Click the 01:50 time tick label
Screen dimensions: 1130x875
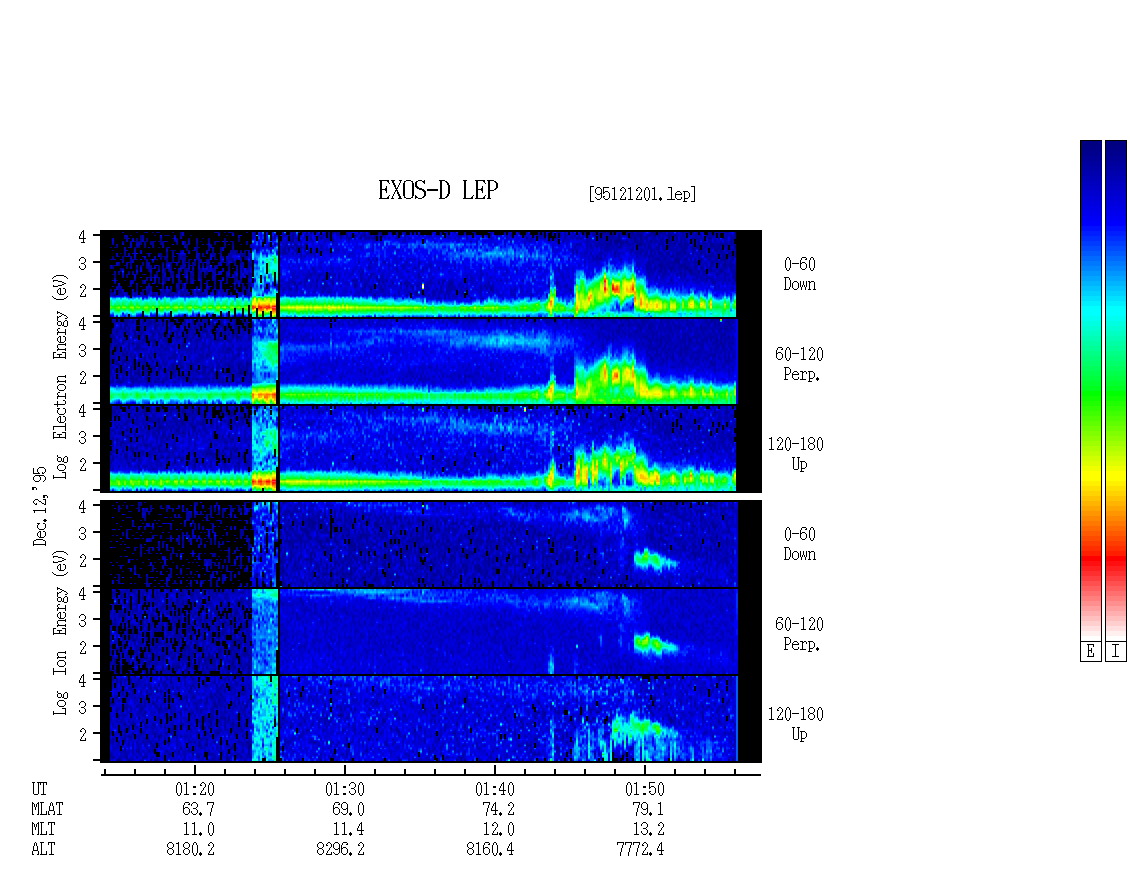[644, 789]
